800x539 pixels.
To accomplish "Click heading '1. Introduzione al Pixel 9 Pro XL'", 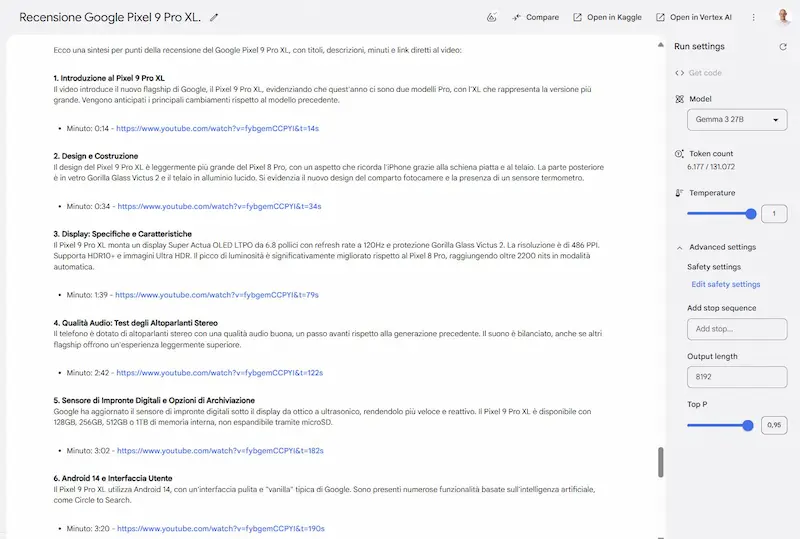I will point(109,78).
